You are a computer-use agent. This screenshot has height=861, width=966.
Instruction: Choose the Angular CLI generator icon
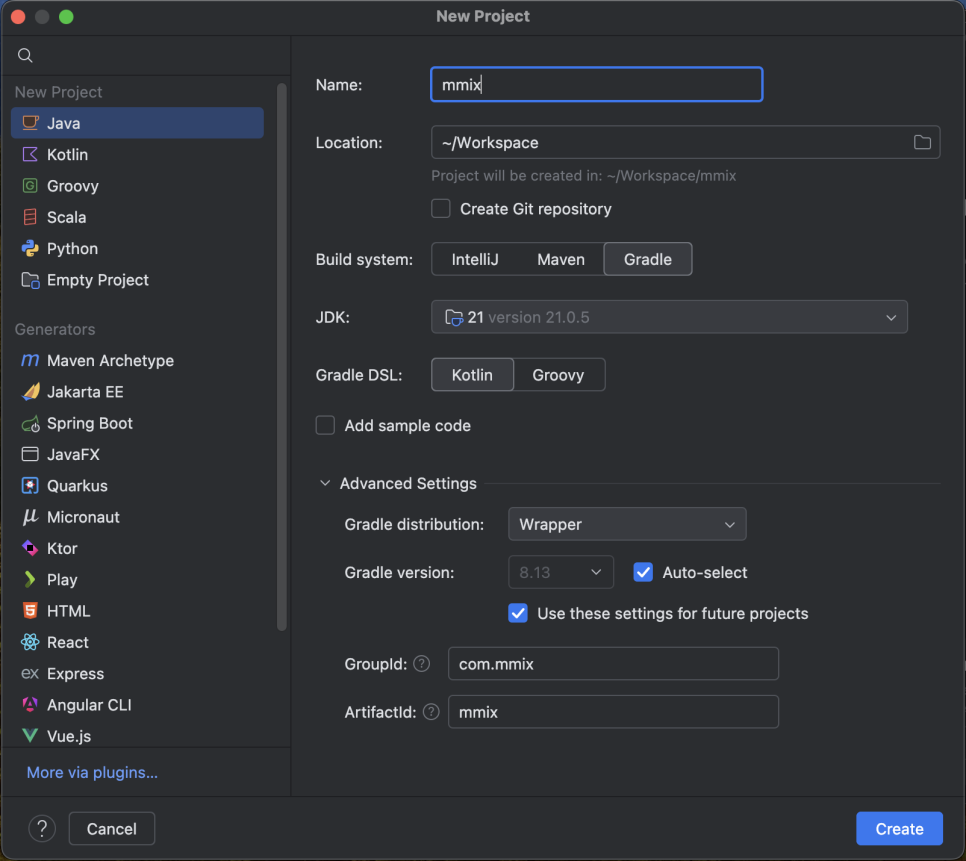pyautogui.click(x=30, y=705)
